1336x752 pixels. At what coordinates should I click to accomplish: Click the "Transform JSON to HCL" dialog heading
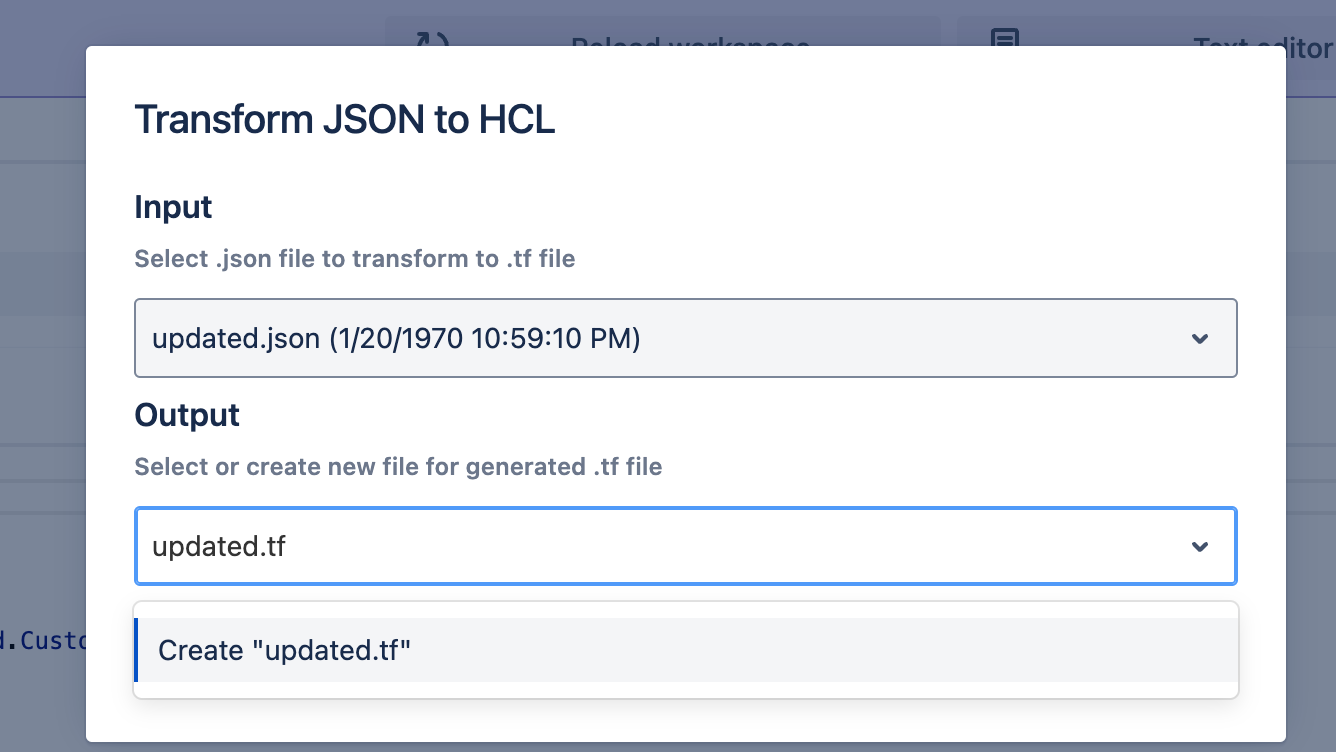(344, 120)
